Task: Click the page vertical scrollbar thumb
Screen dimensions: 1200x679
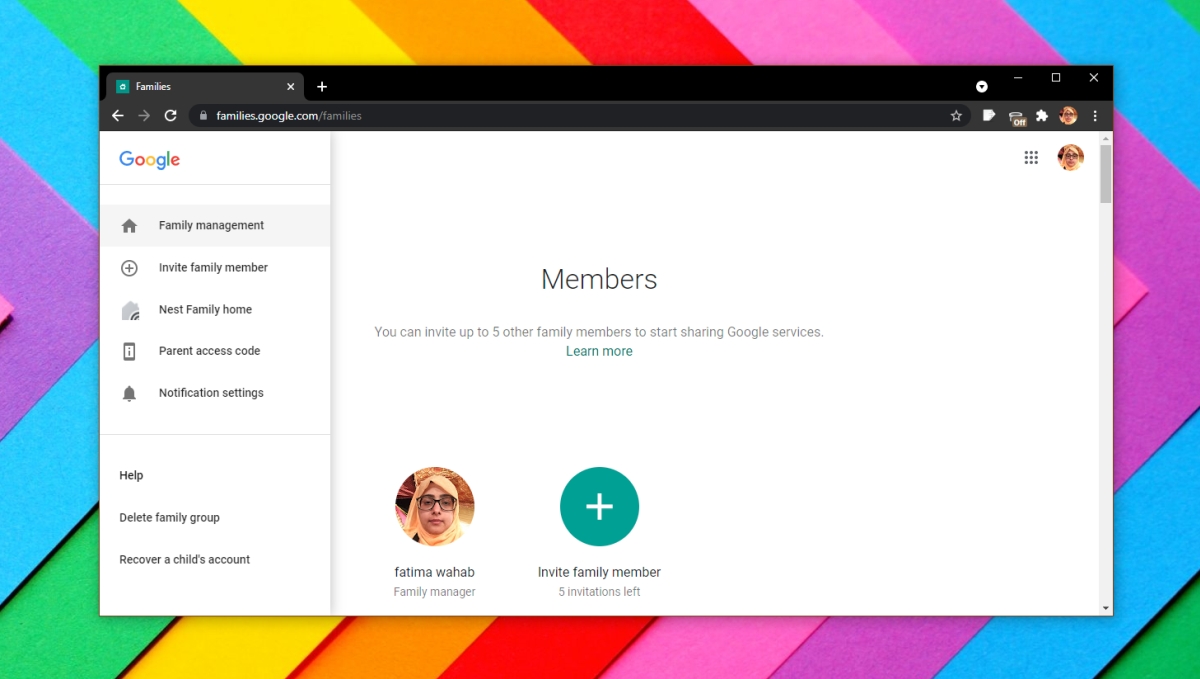Action: (1105, 173)
